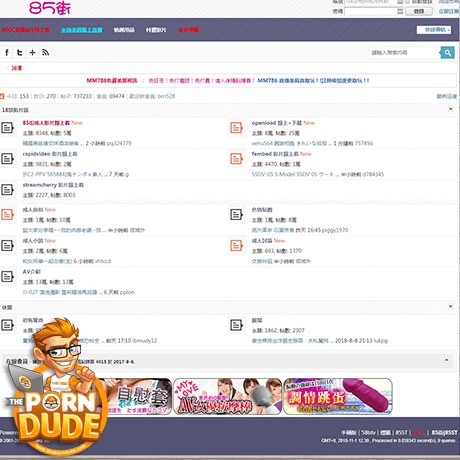Screen dimensions: 460x460
Task: Click the underlined cyan navigation menu item
Action: (81, 30)
